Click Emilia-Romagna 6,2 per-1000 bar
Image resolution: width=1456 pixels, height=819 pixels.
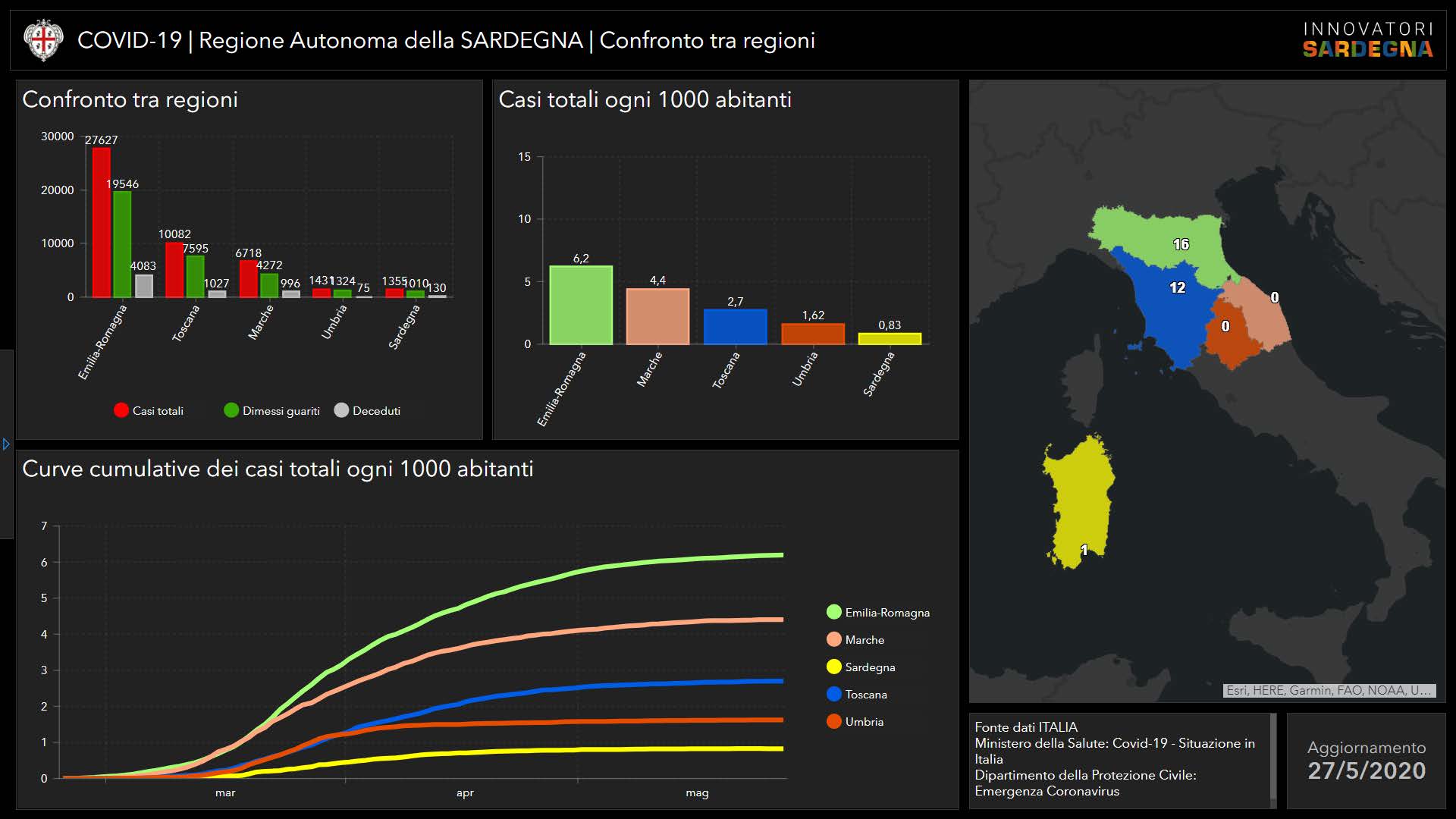coord(581,305)
